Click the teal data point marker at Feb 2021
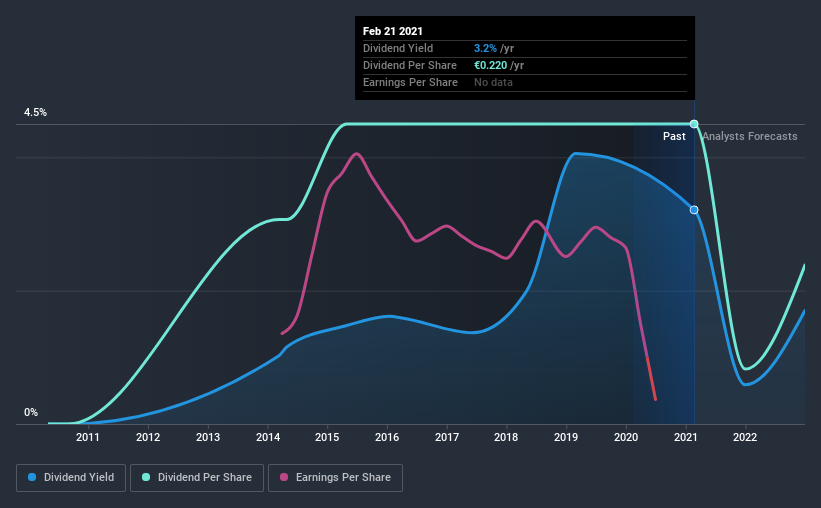 pyautogui.click(x=694, y=124)
